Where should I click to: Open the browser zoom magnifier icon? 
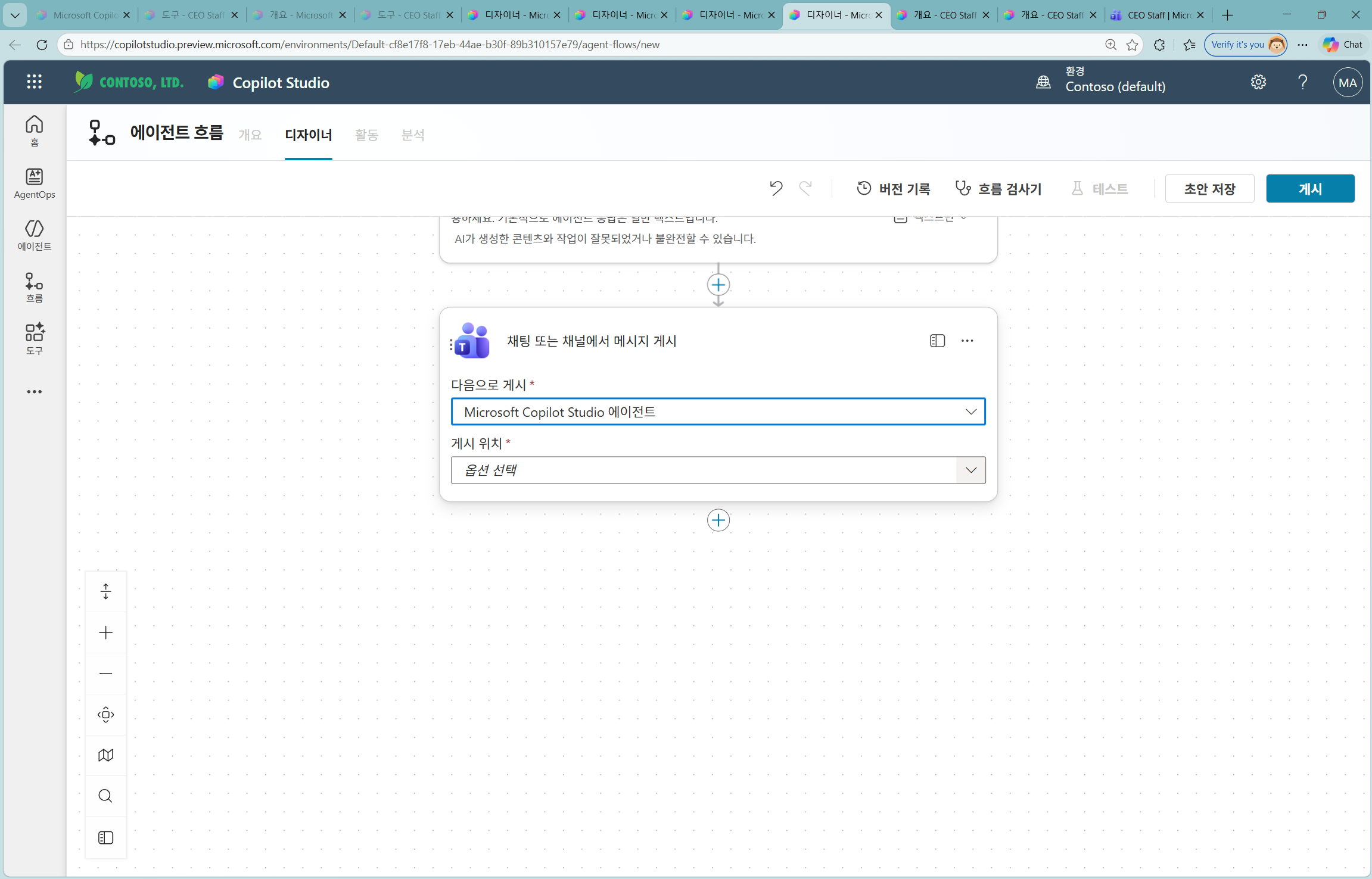[x=1110, y=45]
